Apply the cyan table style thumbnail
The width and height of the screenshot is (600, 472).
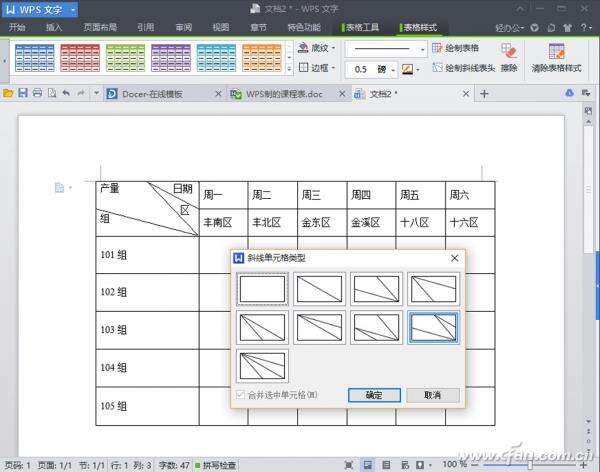(x=216, y=58)
